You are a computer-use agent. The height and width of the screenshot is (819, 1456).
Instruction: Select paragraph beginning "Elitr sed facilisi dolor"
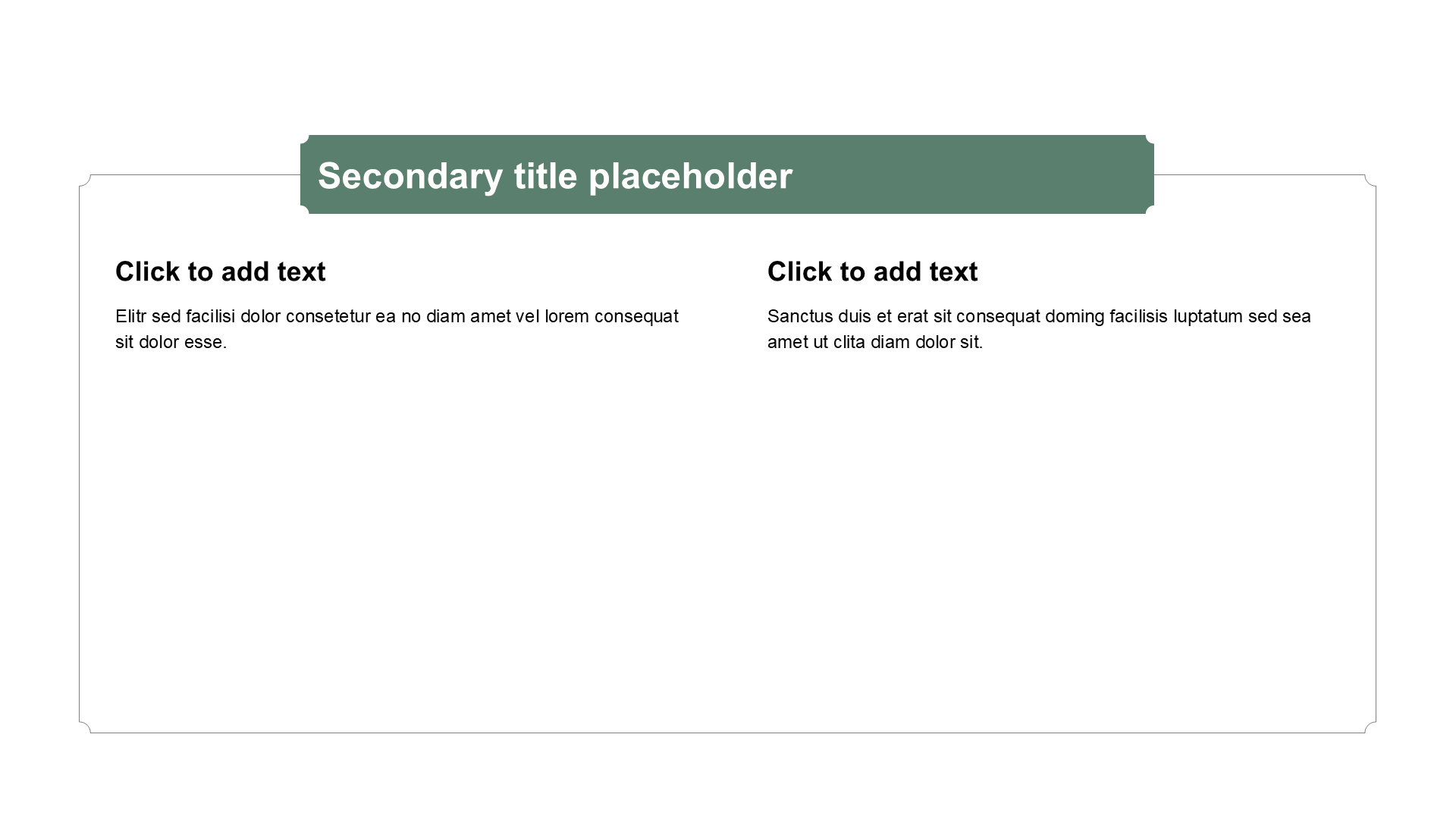point(397,329)
